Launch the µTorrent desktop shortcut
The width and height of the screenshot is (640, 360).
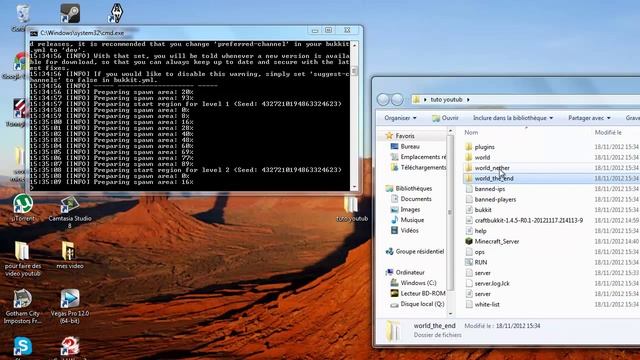(x=23, y=208)
